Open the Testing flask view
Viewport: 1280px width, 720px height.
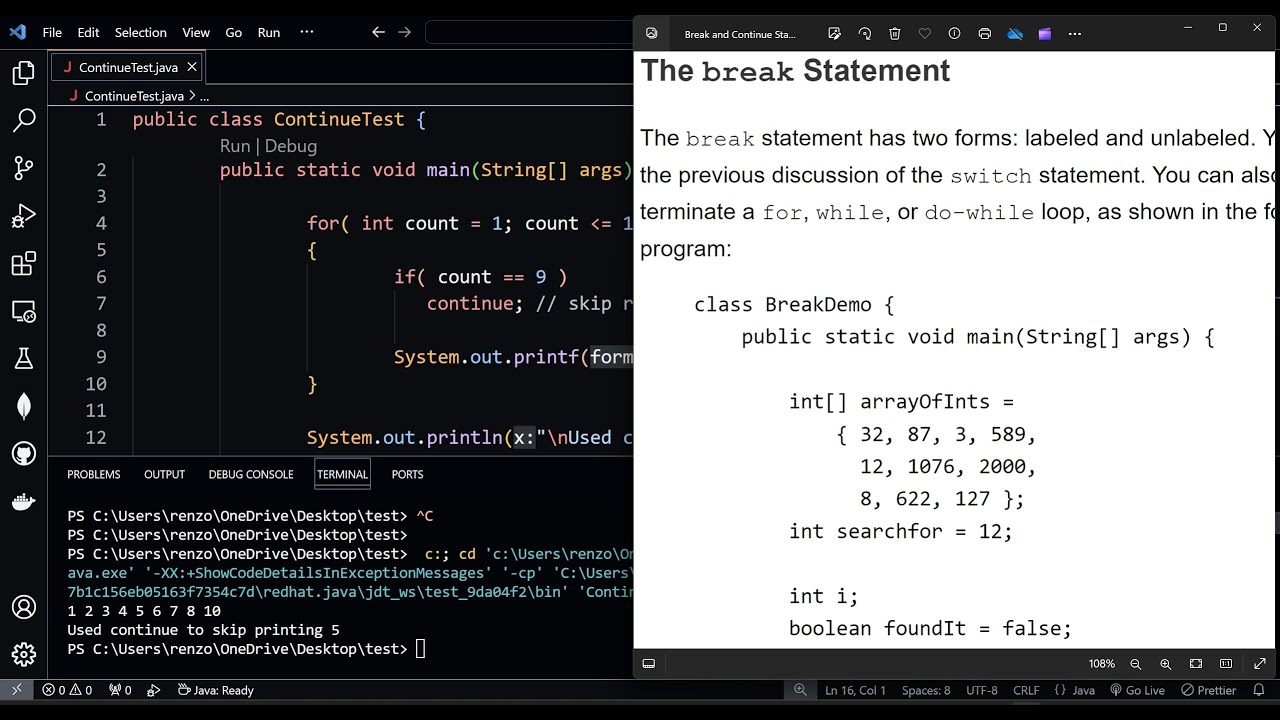(24, 358)
